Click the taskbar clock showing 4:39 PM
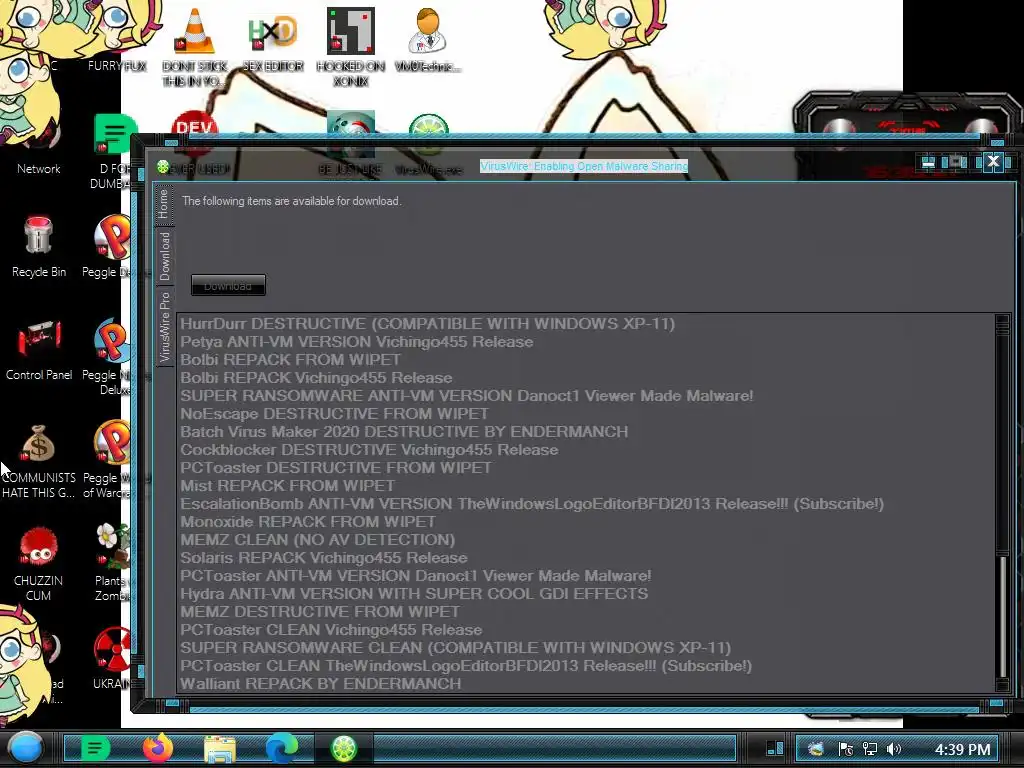Viewport: 1024px width, 768px height. pyautogui.click(x=962, y=750)
